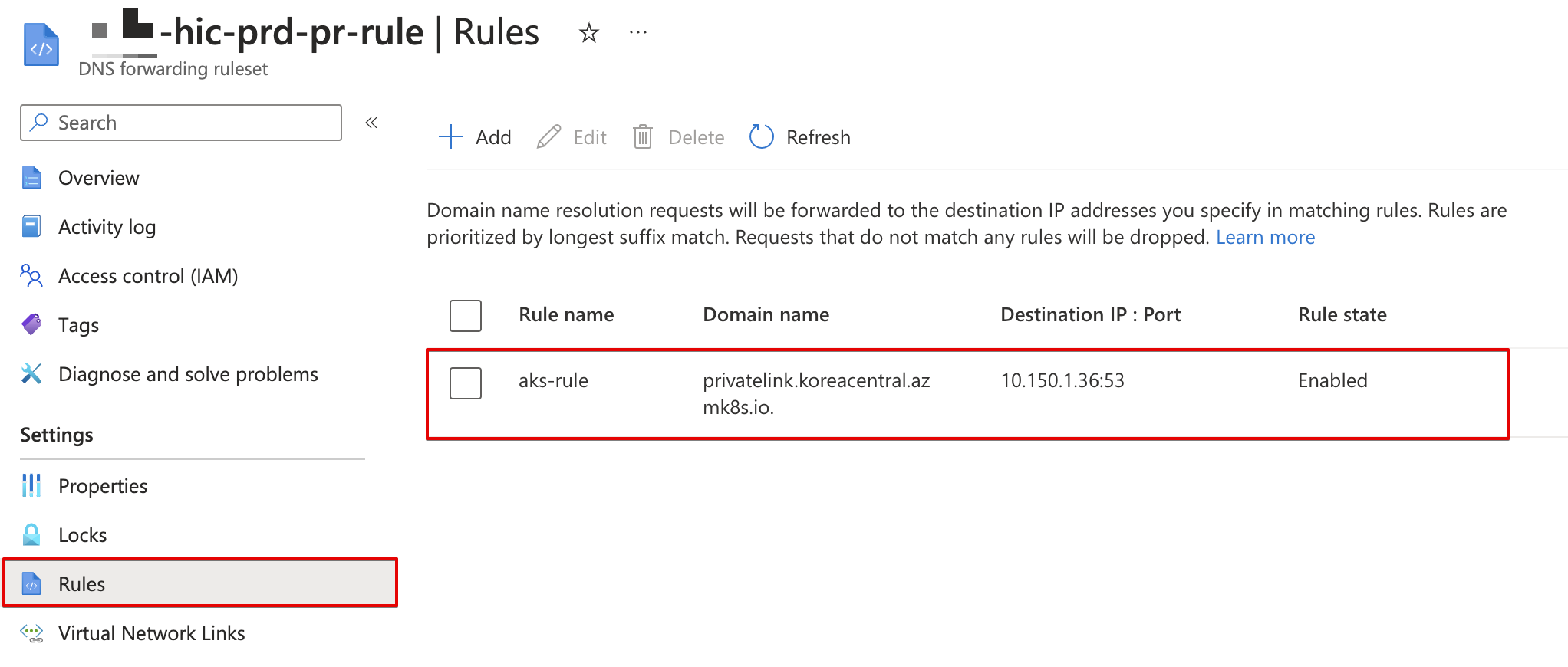Click the Overview icon in sidebar
The height and width of the screenshot is (667, 1568).
(x=31, y=178)
